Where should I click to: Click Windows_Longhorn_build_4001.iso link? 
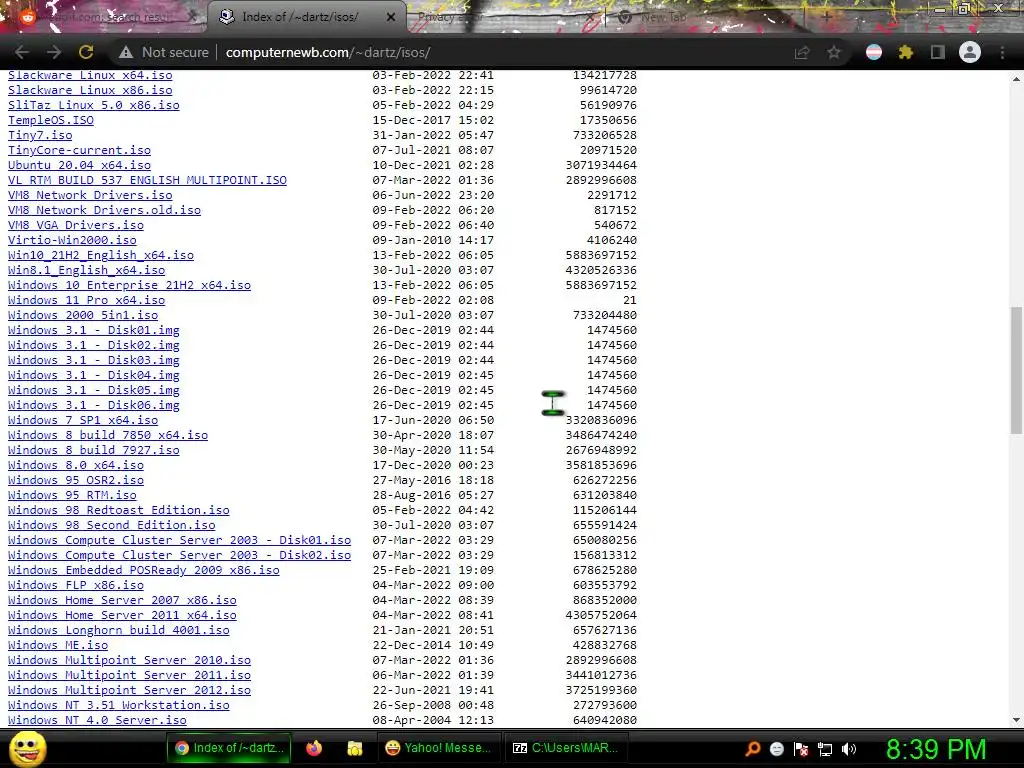tap(119, 630)
